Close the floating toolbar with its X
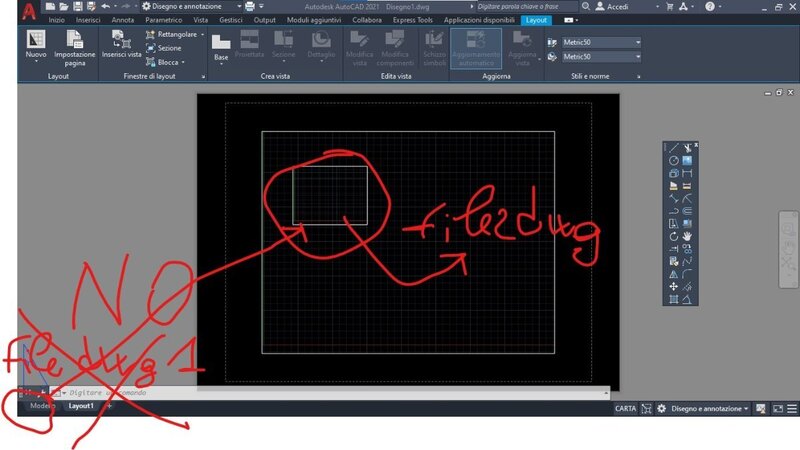 696,145
